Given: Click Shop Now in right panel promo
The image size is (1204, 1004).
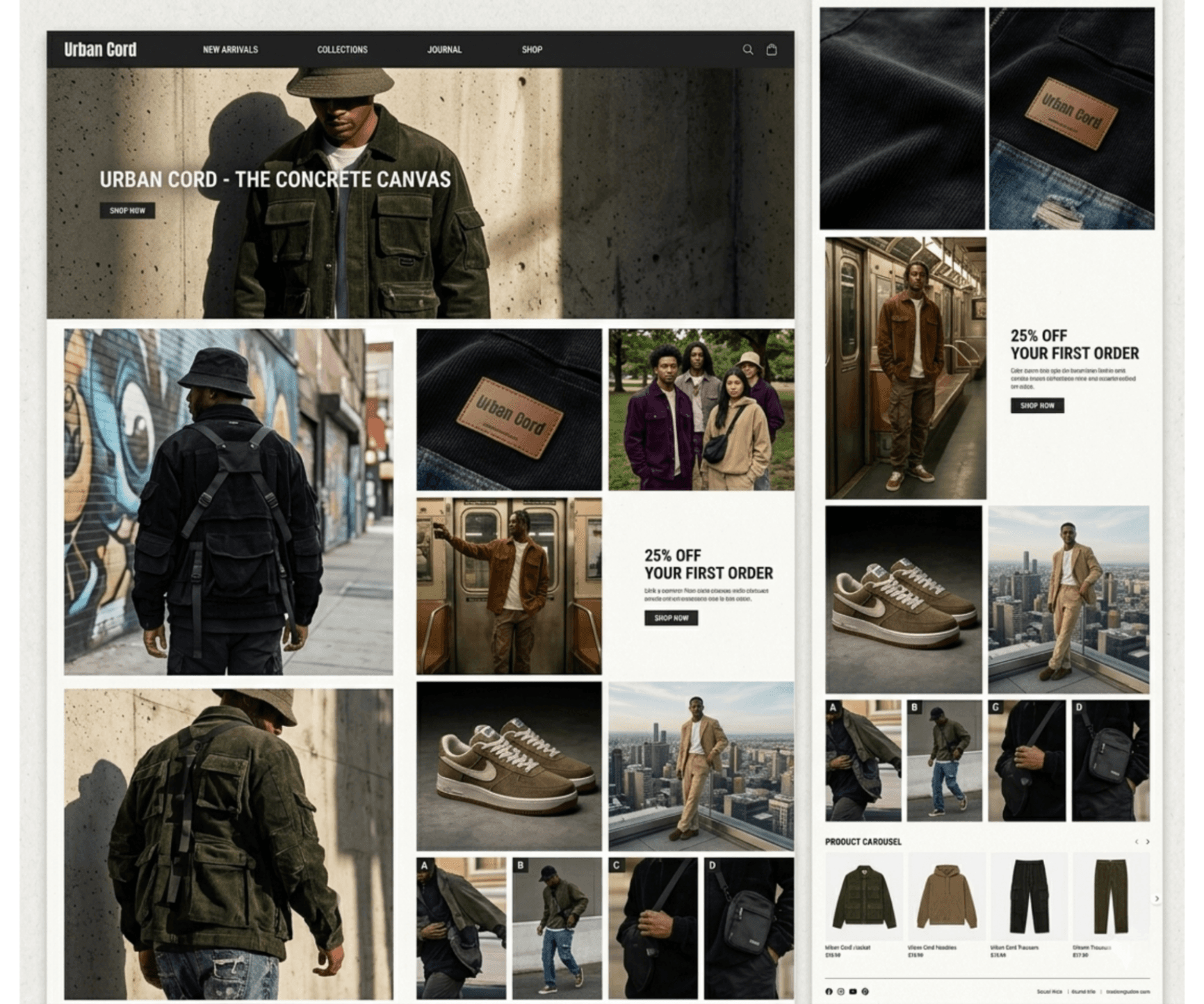Looking at the screenshot, I should point(1037,405).
